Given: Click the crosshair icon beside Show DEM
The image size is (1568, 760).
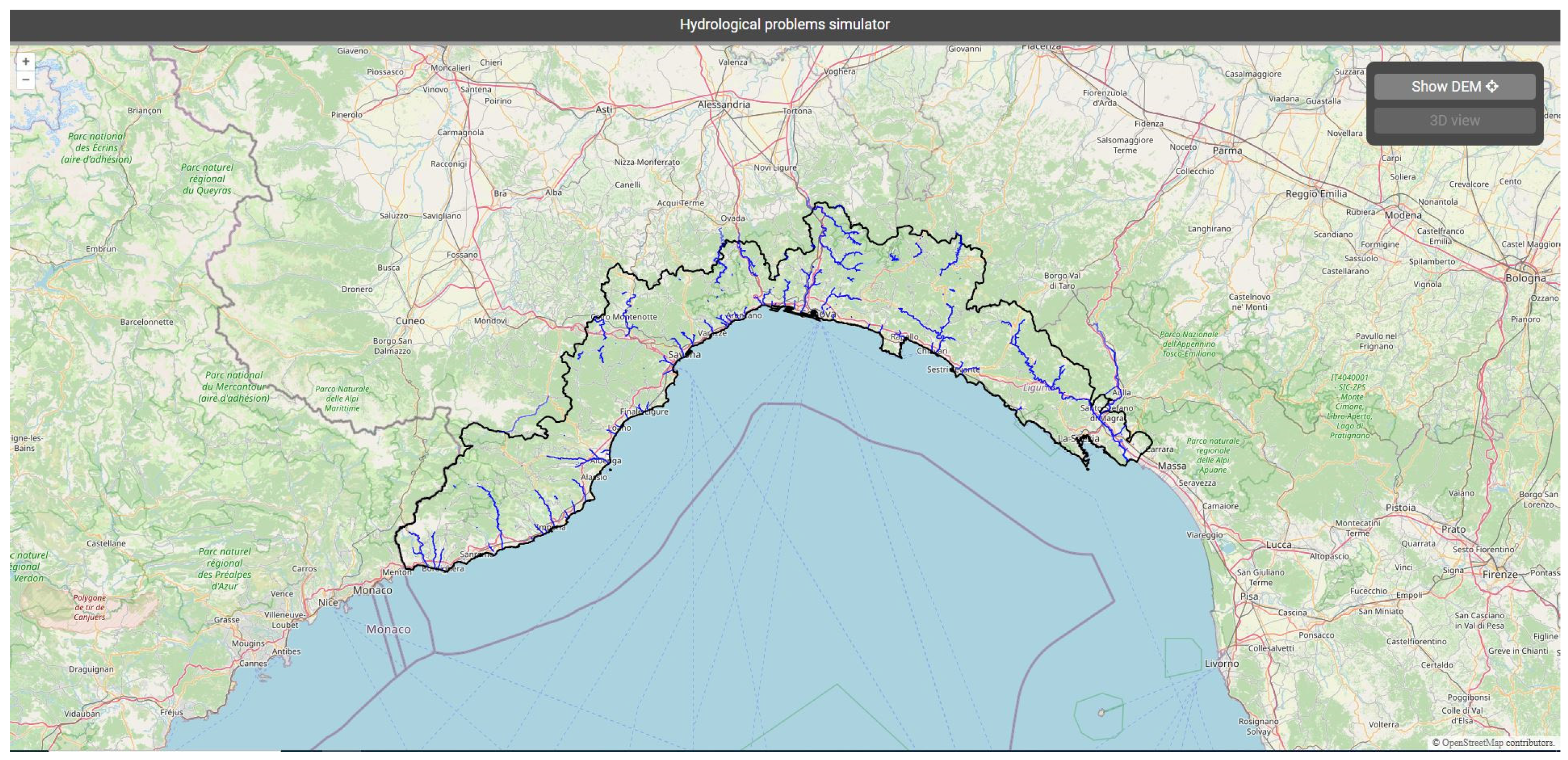Looking at the screenshot, I should coord(1492,86).
